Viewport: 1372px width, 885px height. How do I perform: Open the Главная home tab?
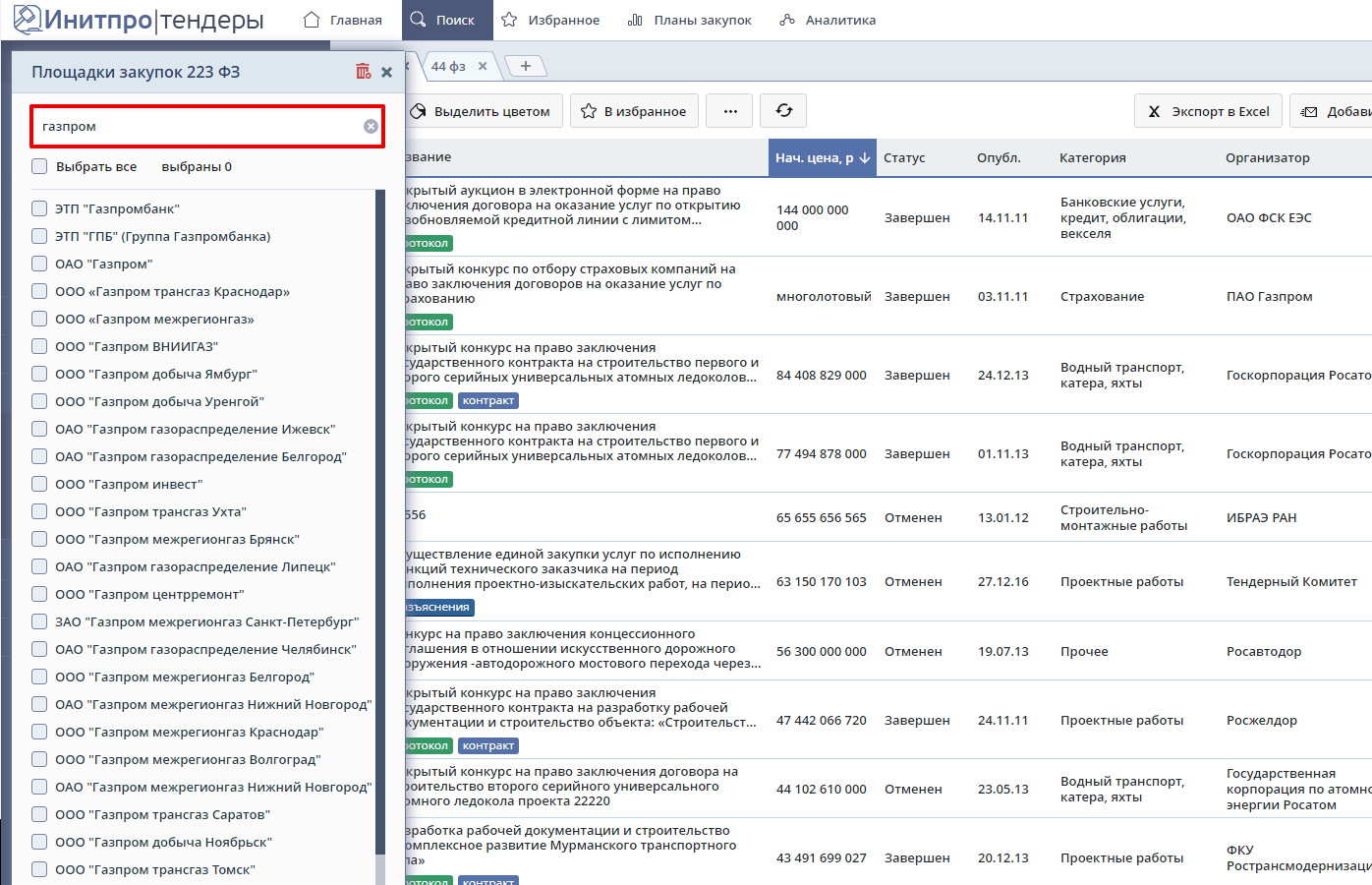(343, 20)
